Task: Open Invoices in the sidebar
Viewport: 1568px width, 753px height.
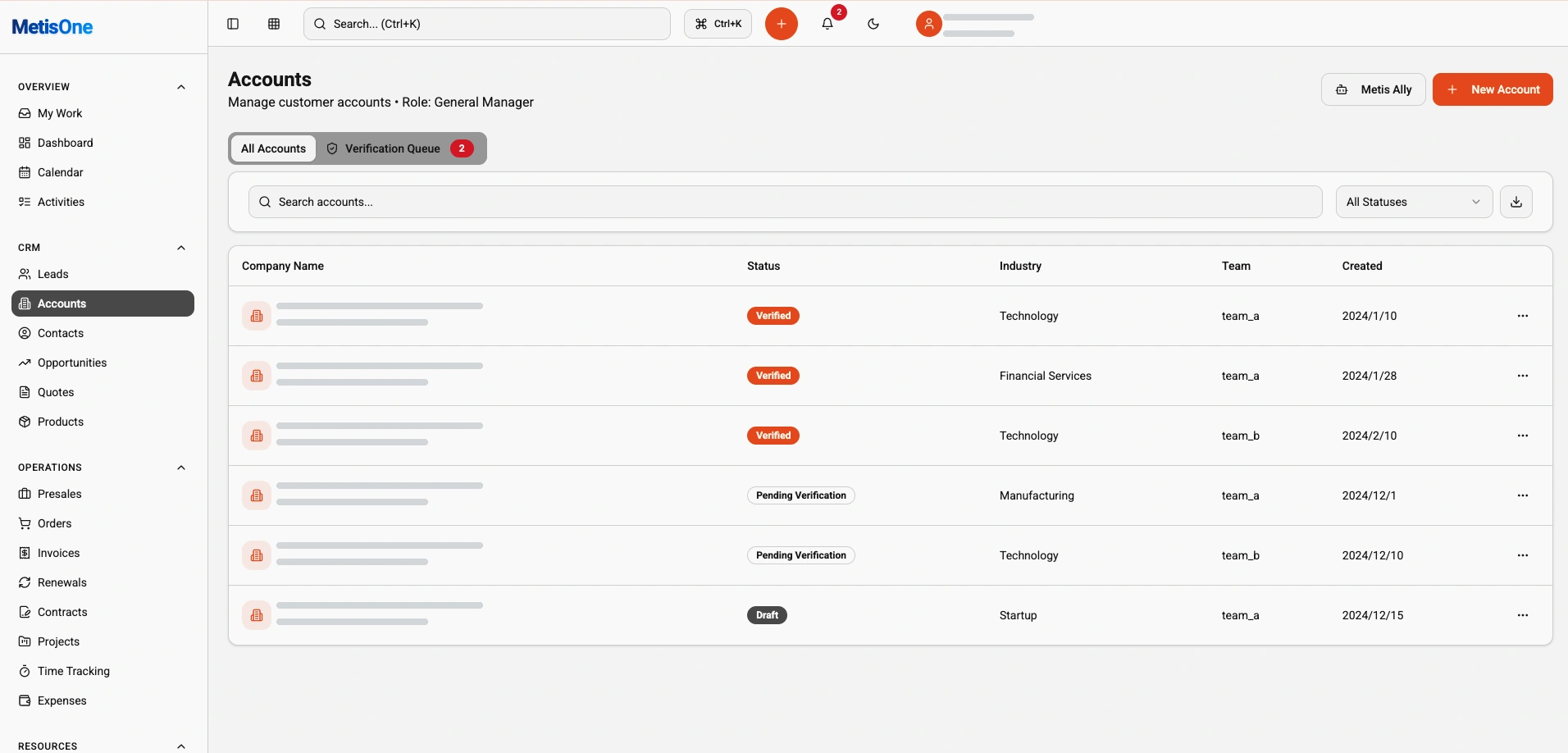Action: pos(103,553)
